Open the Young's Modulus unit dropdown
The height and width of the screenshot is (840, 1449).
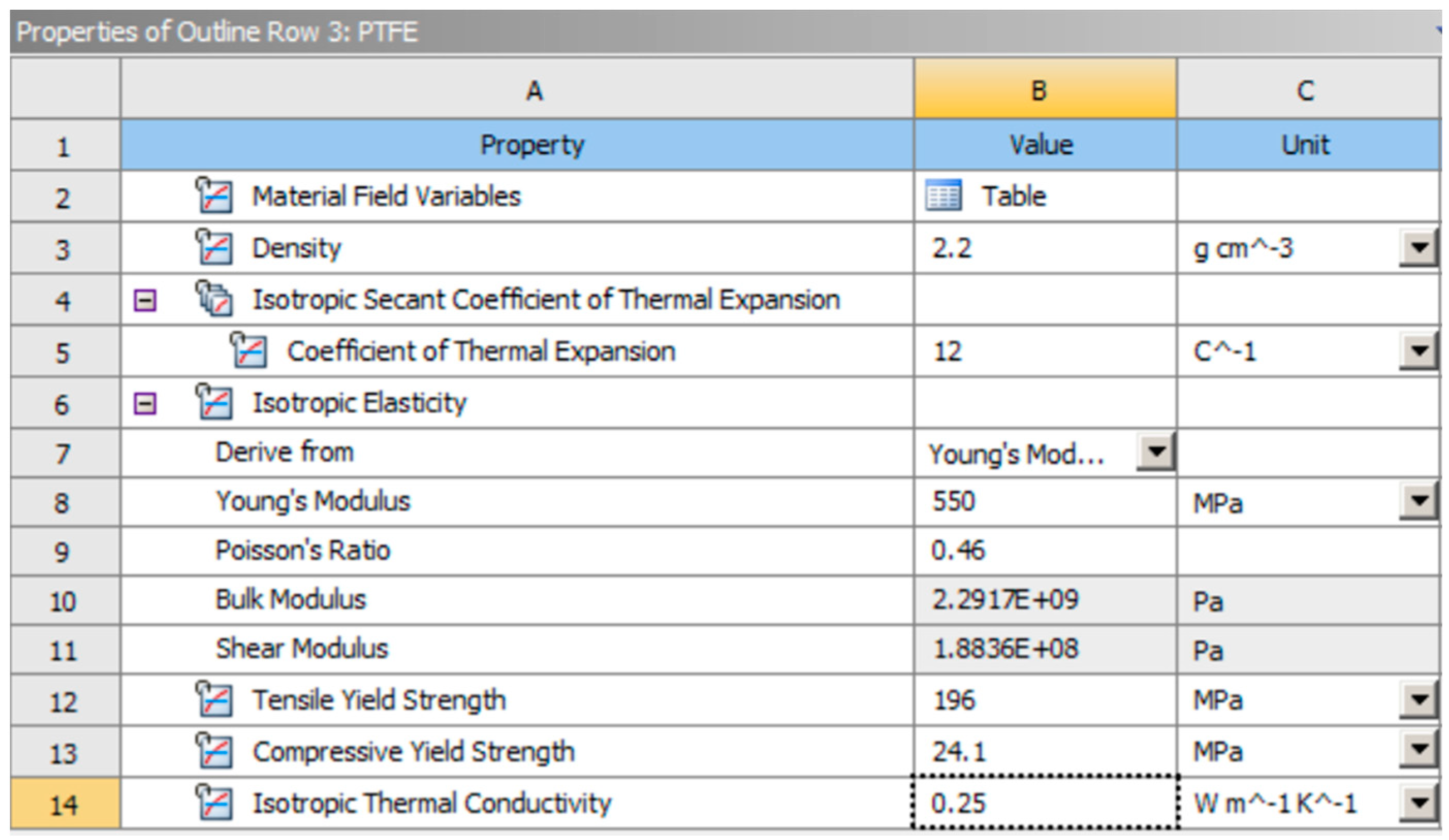[x=1419, y=502]
